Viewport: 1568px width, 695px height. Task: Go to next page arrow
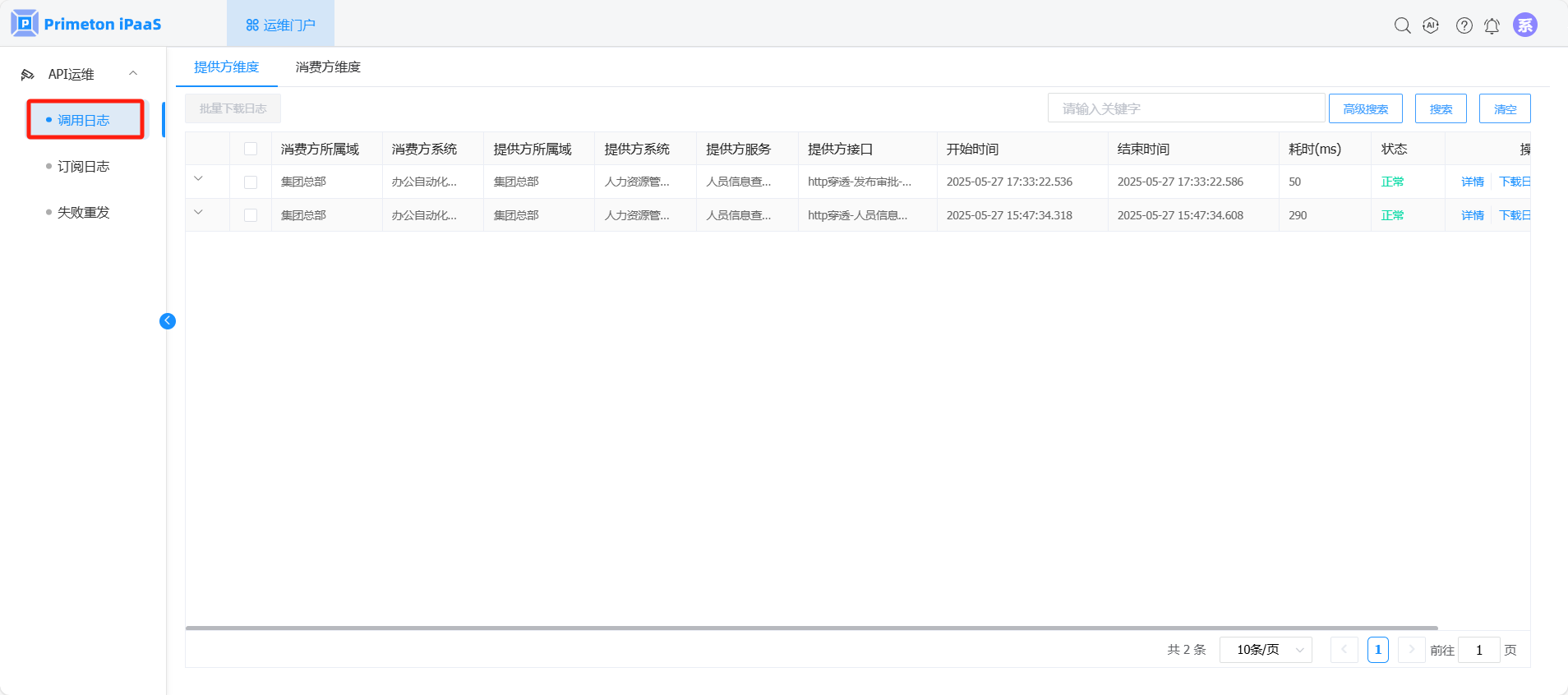pyautogui.click(x=1411, y=650)
